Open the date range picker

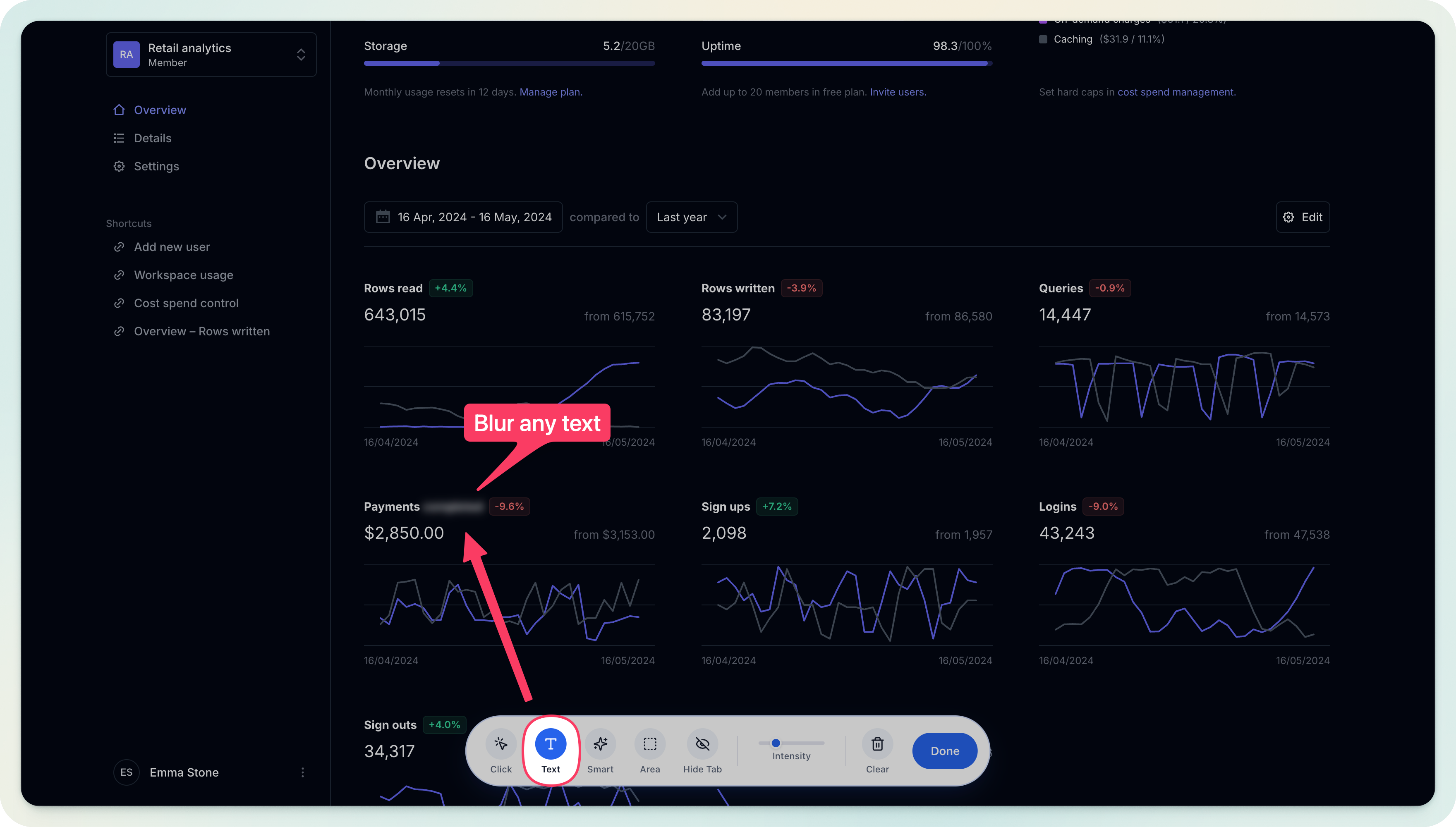(x=463, y=217)
